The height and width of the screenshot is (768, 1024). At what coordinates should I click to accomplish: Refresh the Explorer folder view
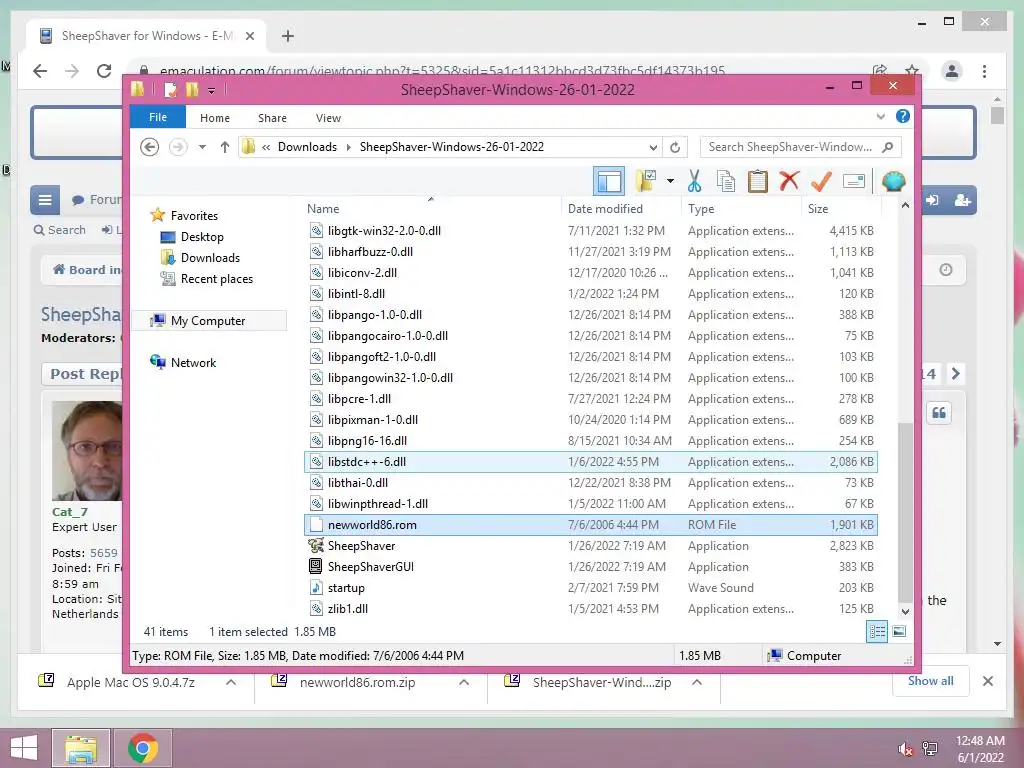click(675, 147)
